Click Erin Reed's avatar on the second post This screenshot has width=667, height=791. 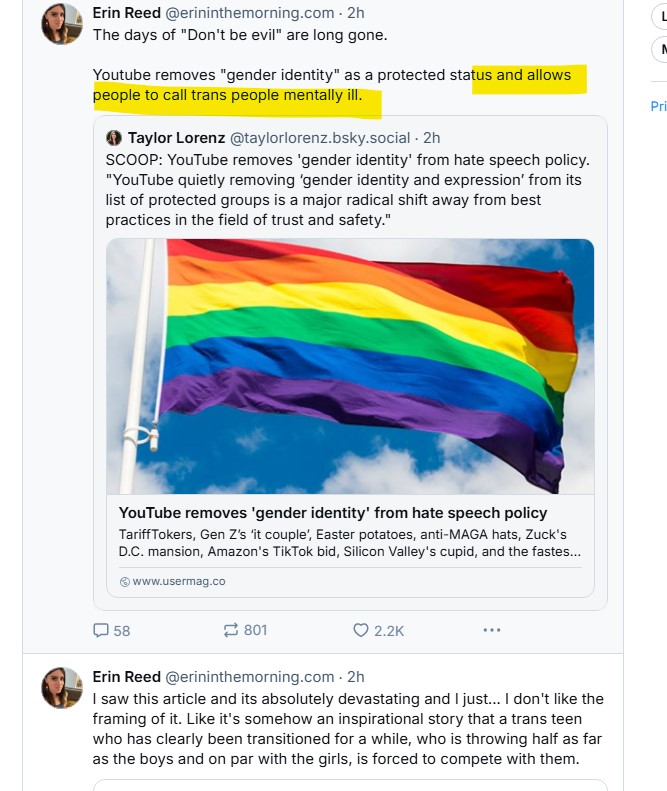point(62,688)
